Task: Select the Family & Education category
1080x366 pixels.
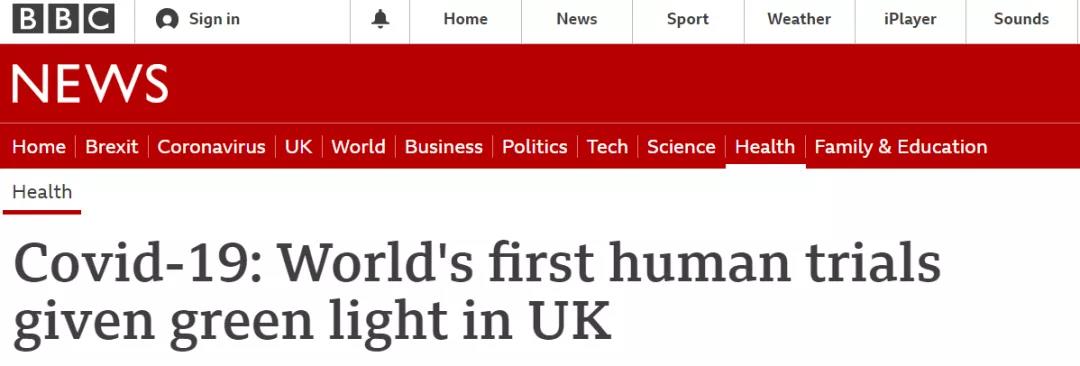Action: pos(901,147)
